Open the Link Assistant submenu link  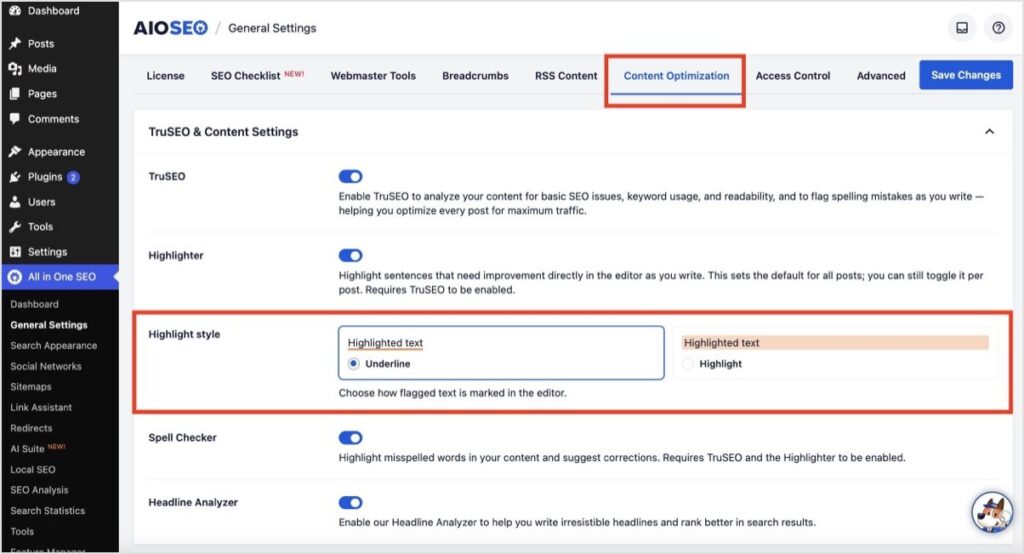[41, 408]
